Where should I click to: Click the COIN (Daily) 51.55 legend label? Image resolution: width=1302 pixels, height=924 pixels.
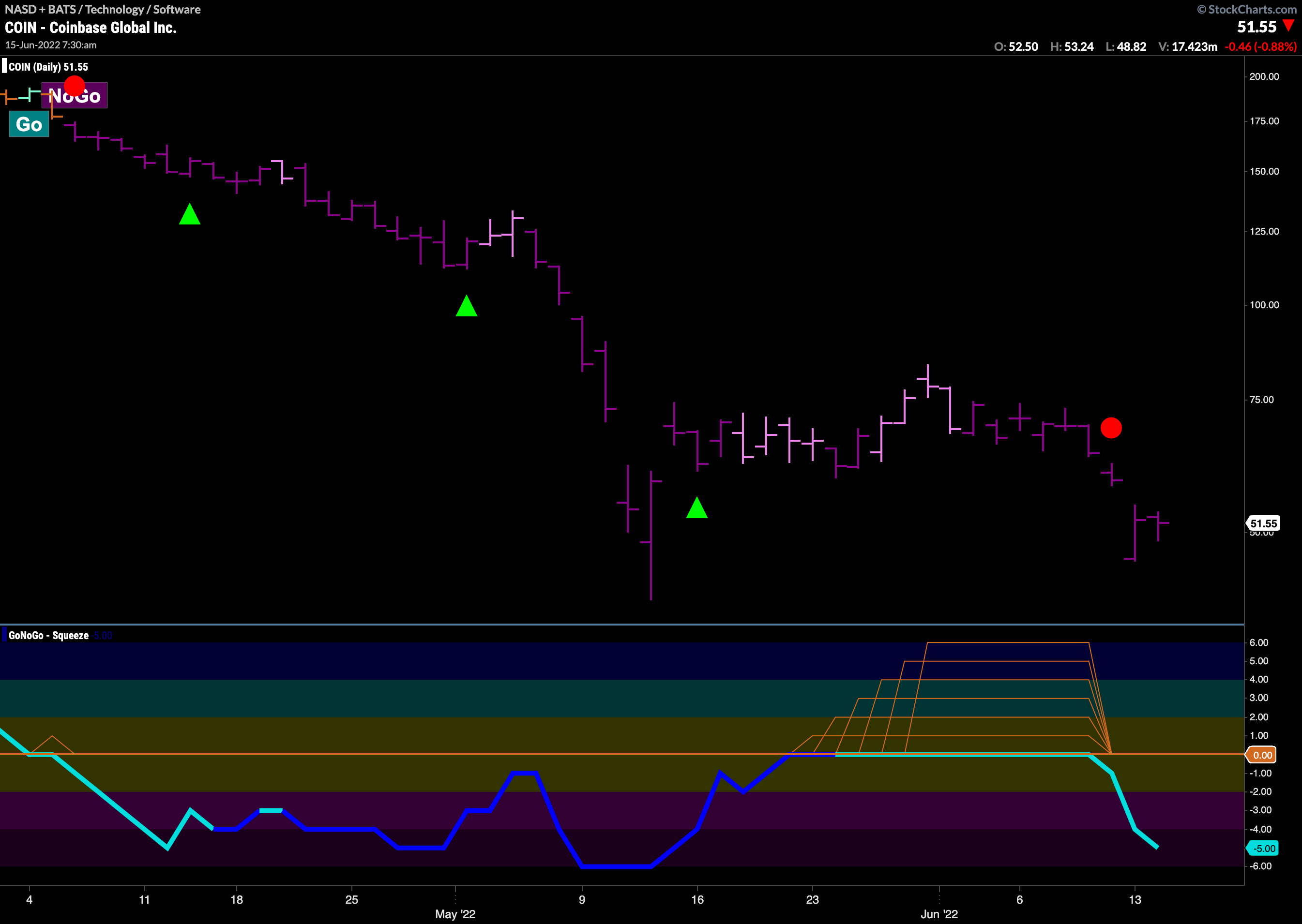coord(48,67)
